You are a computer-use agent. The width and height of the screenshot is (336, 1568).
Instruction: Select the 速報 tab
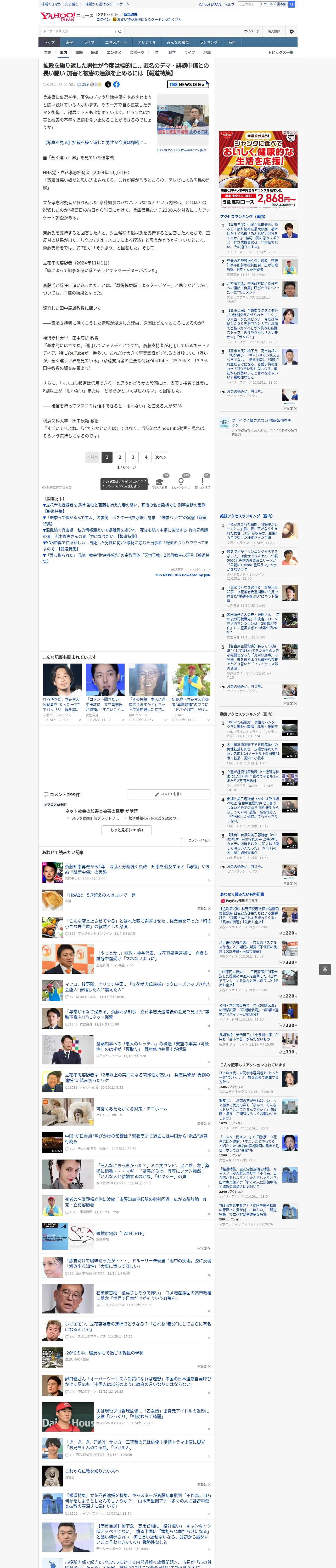tap(69, 43)
